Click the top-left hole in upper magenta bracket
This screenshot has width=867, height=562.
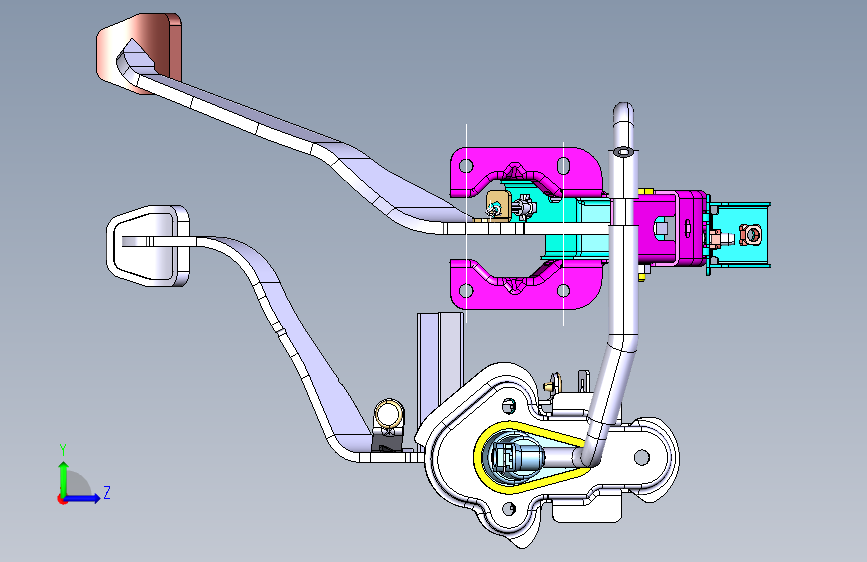pyautogui.click(x=466, y=165)
